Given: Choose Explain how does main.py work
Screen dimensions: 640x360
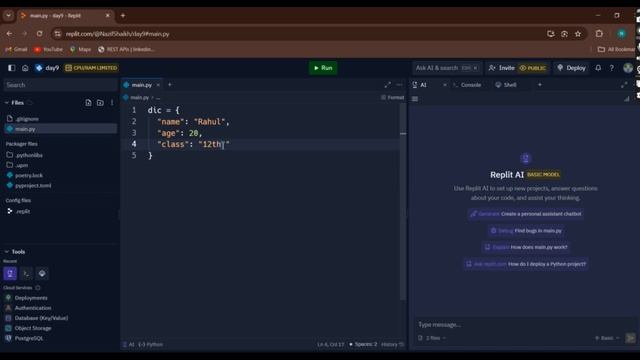Looking at the screenshot, I should (526, 247).
